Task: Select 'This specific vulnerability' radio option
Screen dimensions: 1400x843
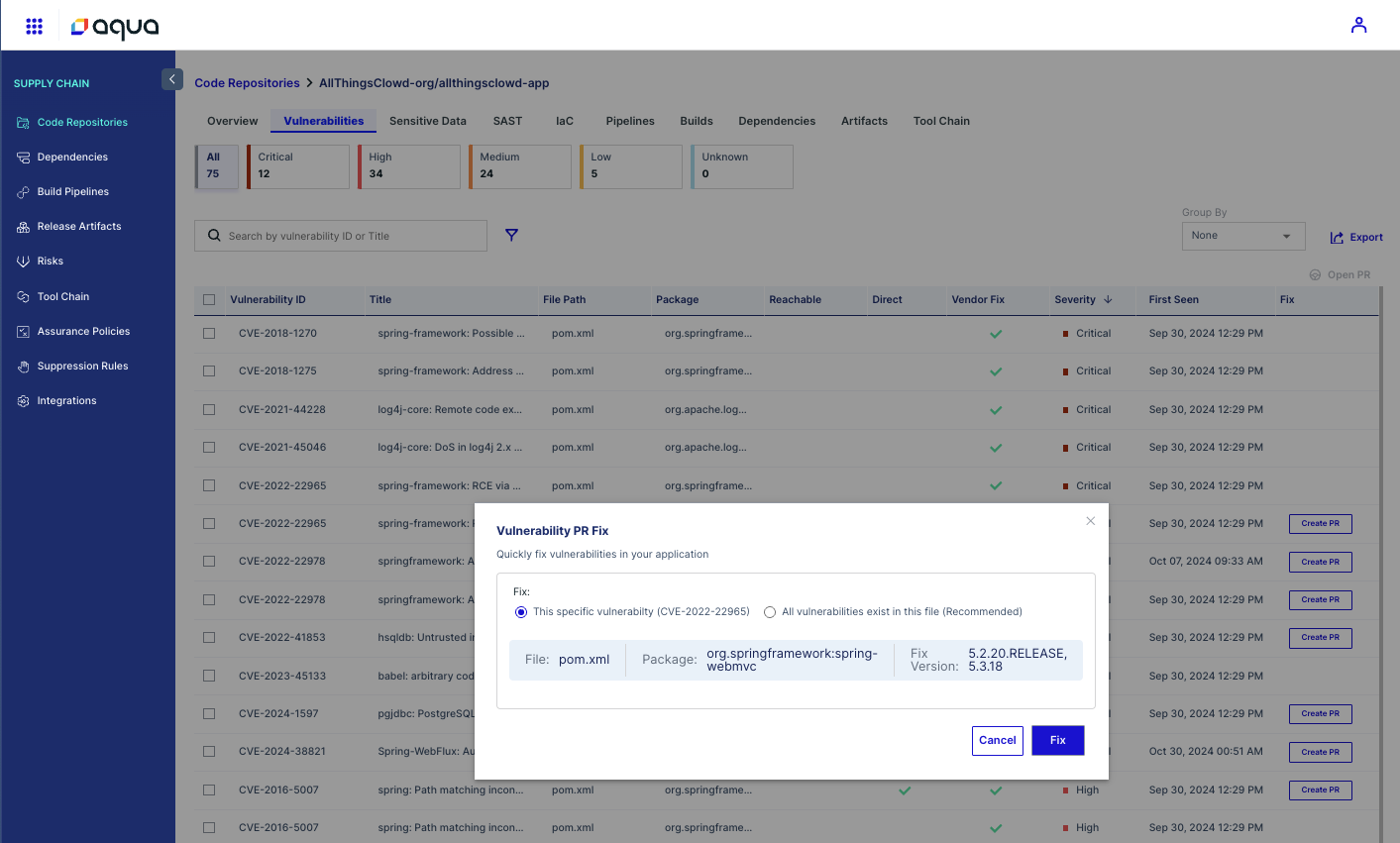Action: tap(521, 612)
